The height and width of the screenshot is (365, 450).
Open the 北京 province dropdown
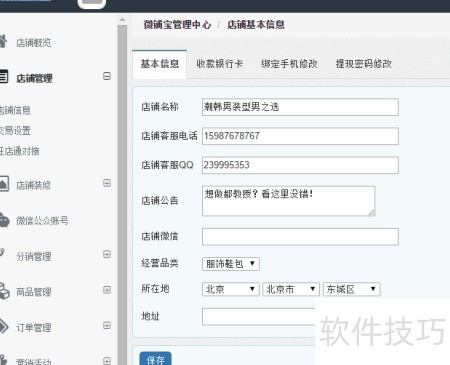click(x=231, y=289)
